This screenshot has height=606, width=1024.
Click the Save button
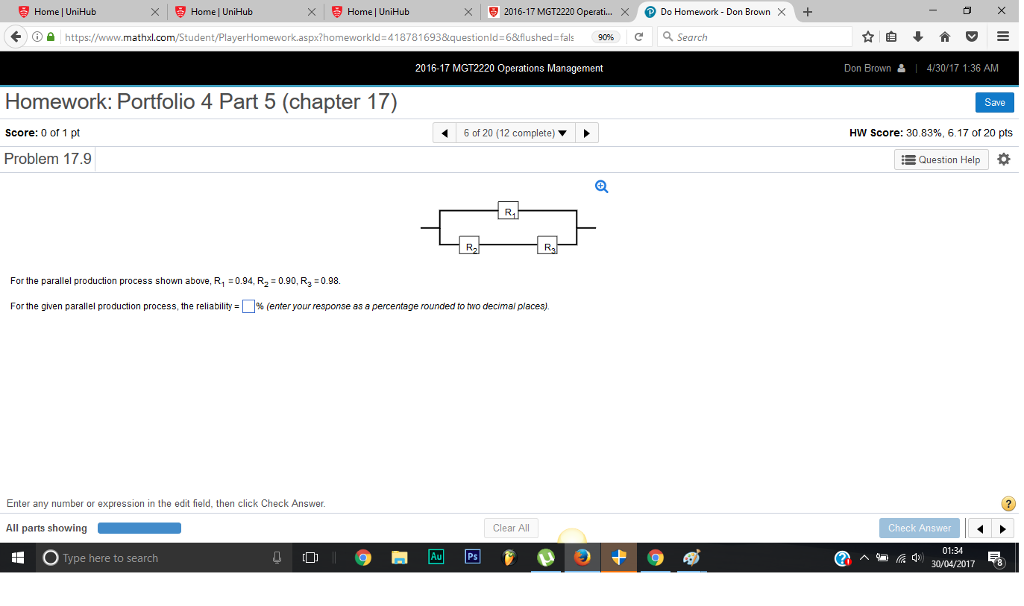(996, 102)
